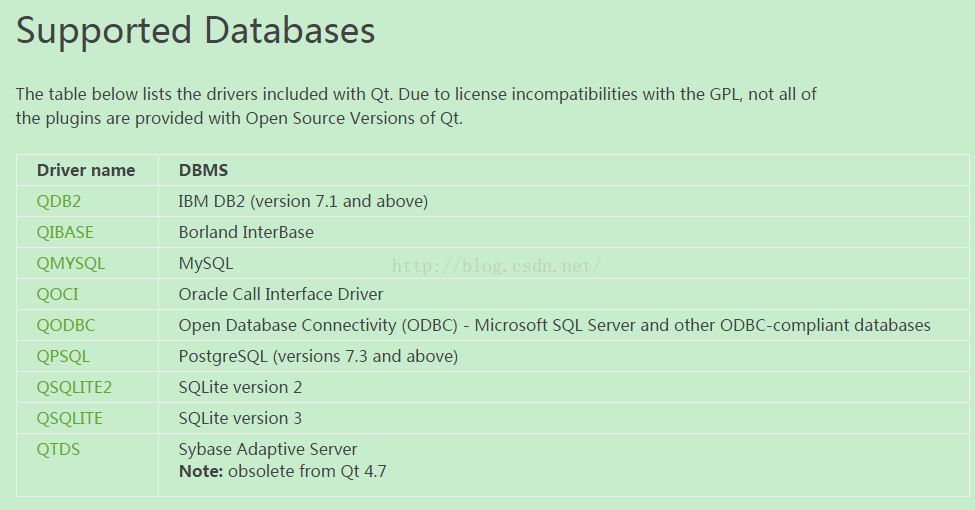Click the PostgreSQL versions description
The height and width of the screenshot is (510, 975).
click(x=318, y=356)
